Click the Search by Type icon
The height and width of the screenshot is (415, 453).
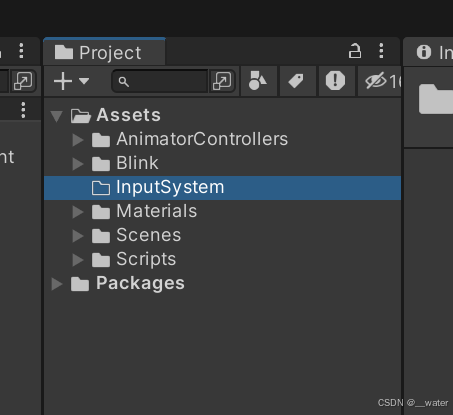258,81
